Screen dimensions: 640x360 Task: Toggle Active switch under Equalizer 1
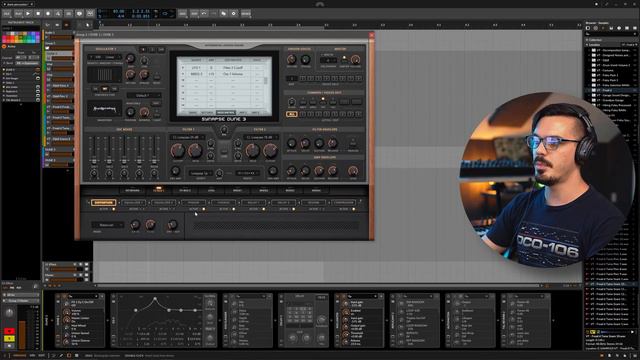(144, 209)
